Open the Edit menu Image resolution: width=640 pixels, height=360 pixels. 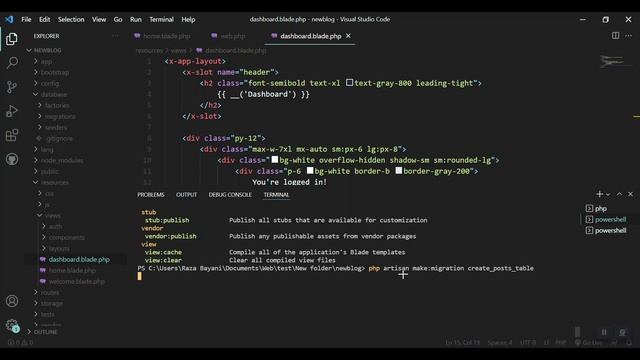coord(44,19)
